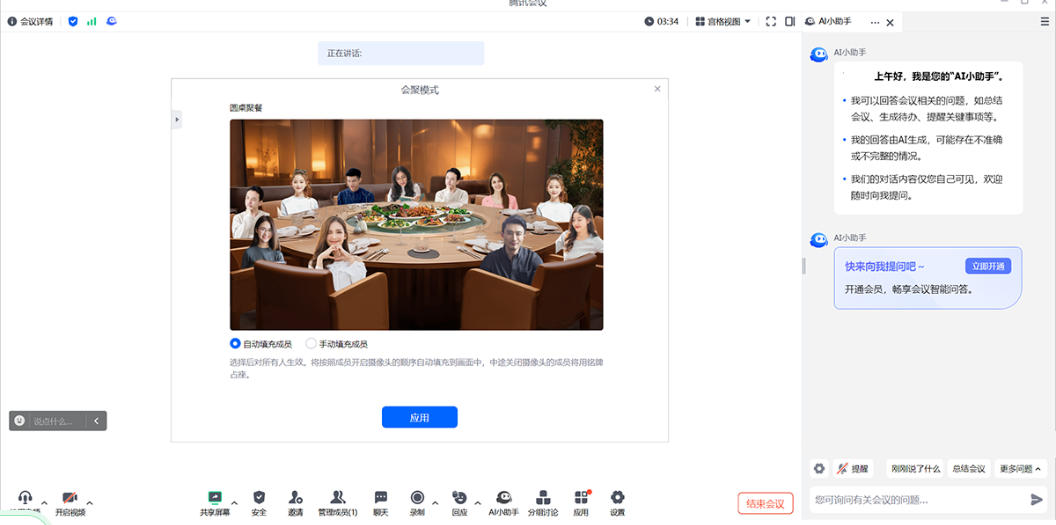The width and height of the screenshot is (1056, 525).
Task: Expand 更多问题 more questions
Action: click(x=1020, y=468)
